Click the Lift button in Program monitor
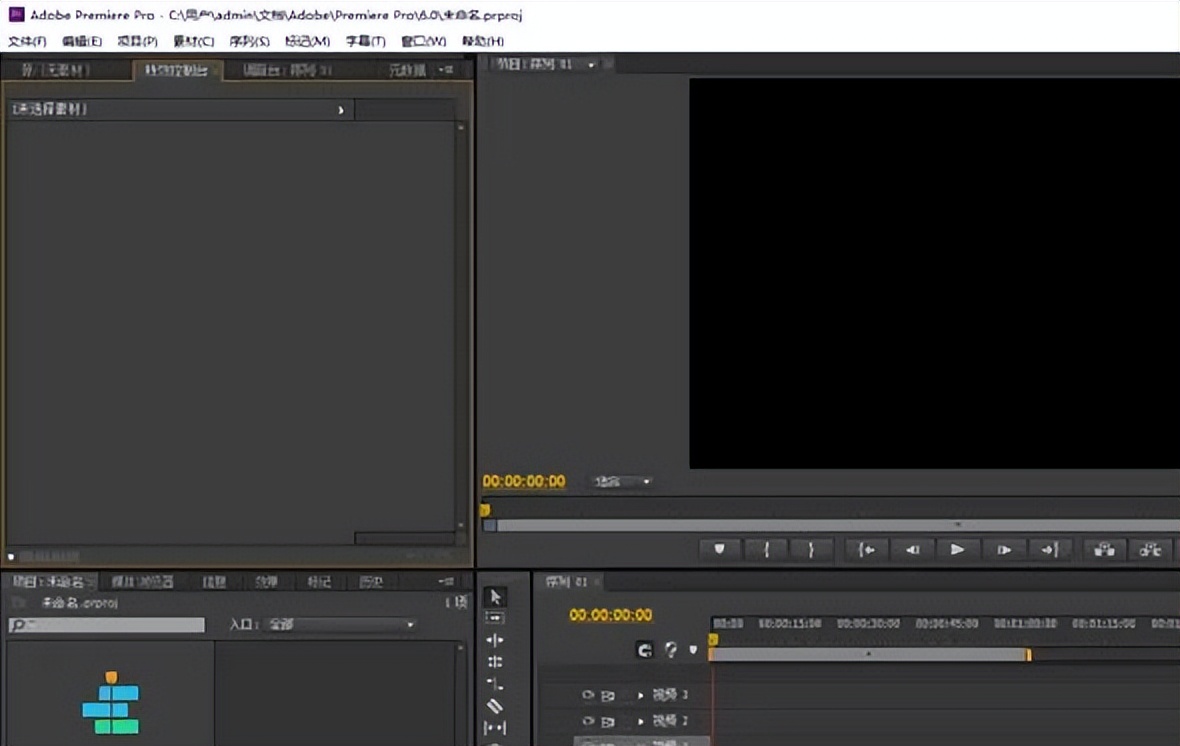This screenshot has height=746, width=1180. 1104,549
